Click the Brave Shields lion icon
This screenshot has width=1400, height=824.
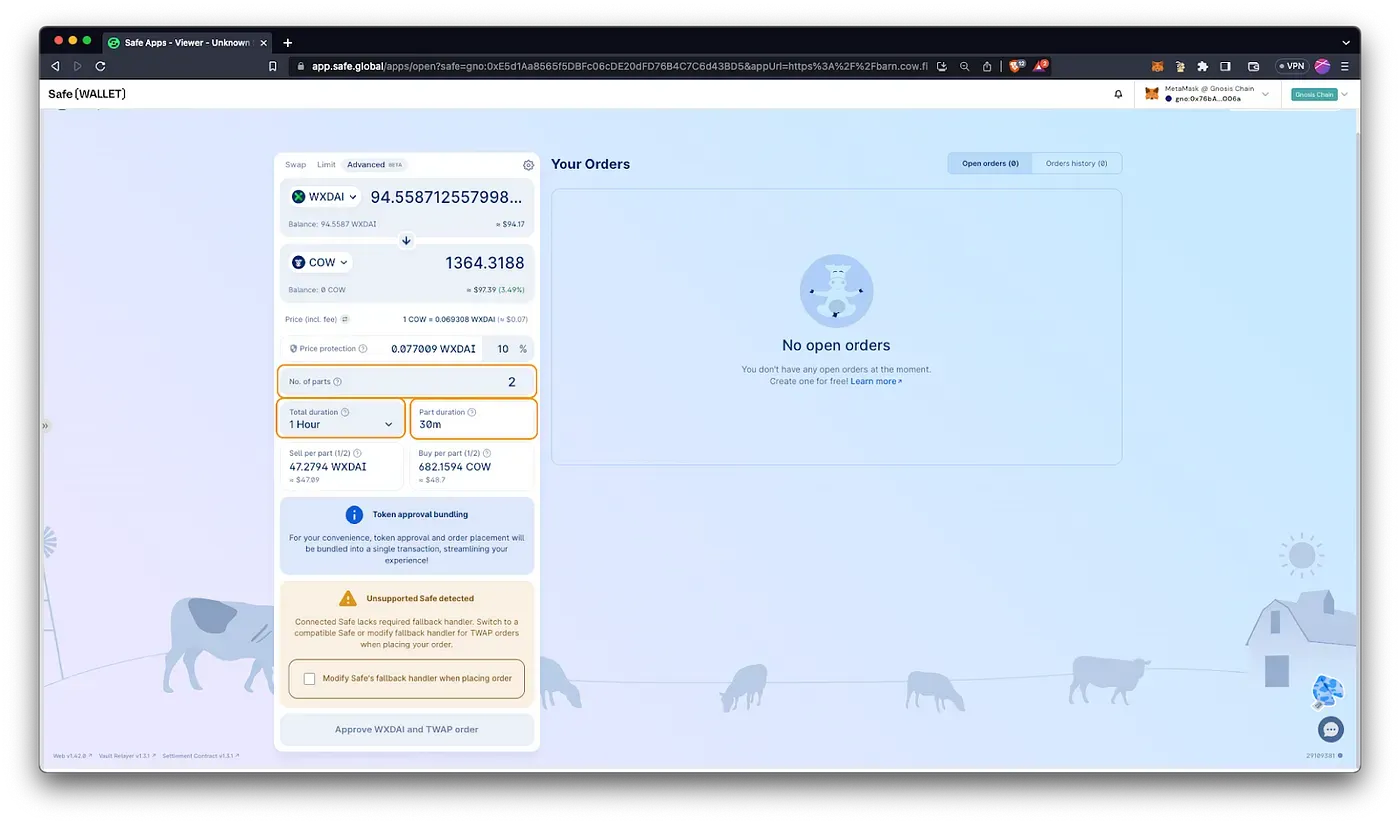[x=1016, y=66]
